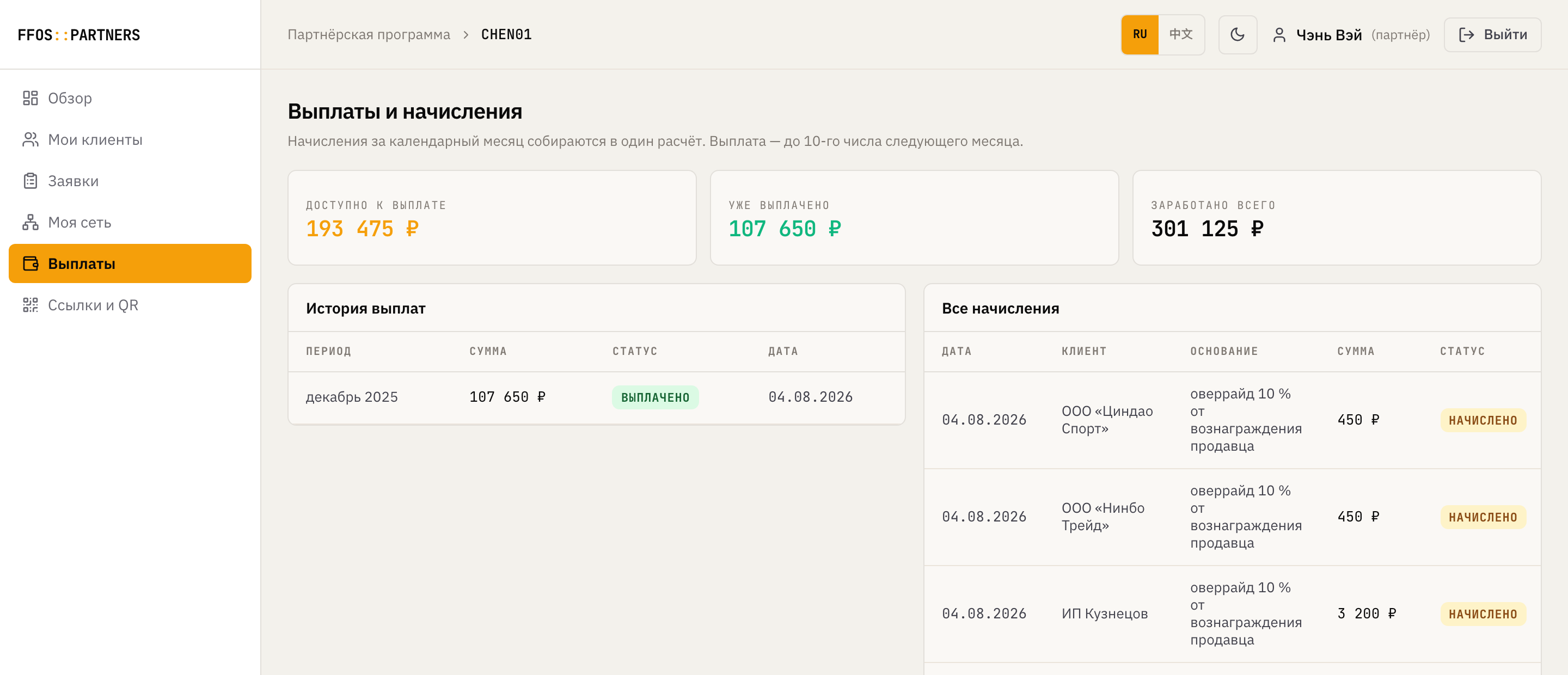Screen dimensions: 1568x675
Task: Go to the Моя сеть menu item
Action: (130, 222)
